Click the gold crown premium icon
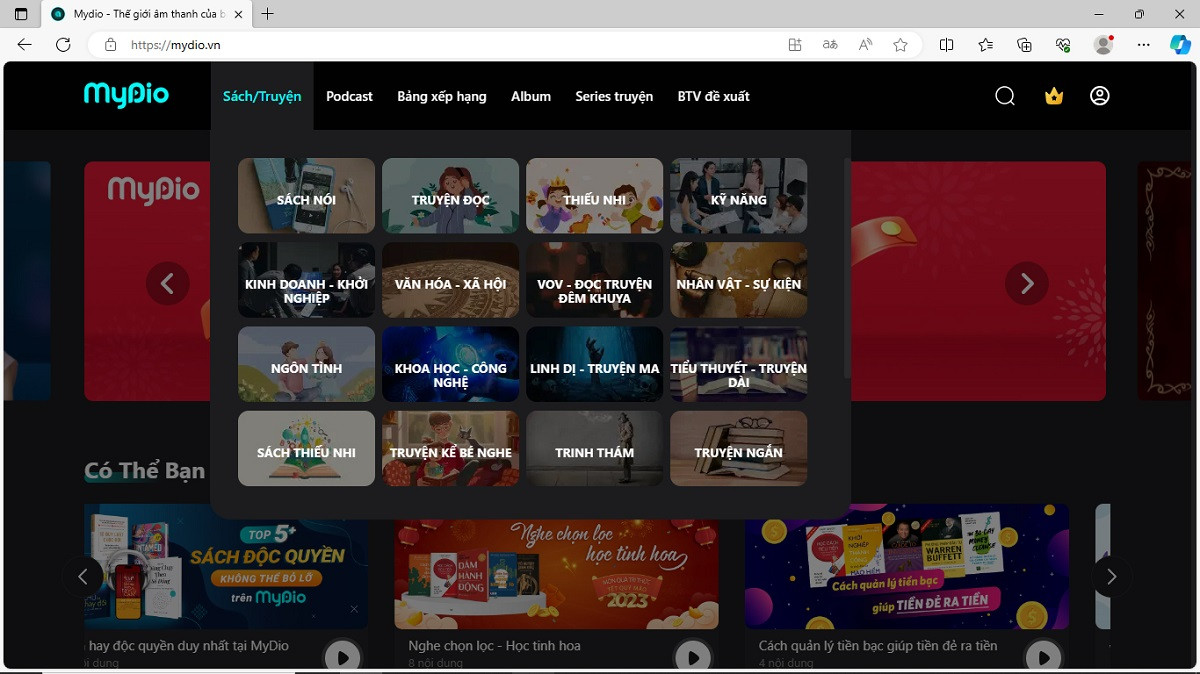The image size is (1200, 674). point(1053,96)
